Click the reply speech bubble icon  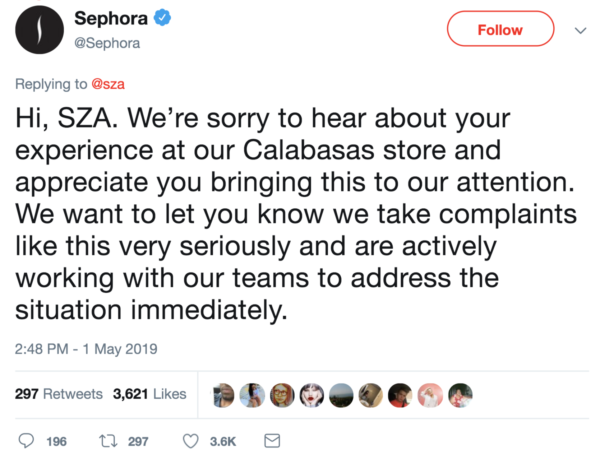coord(26,441)
